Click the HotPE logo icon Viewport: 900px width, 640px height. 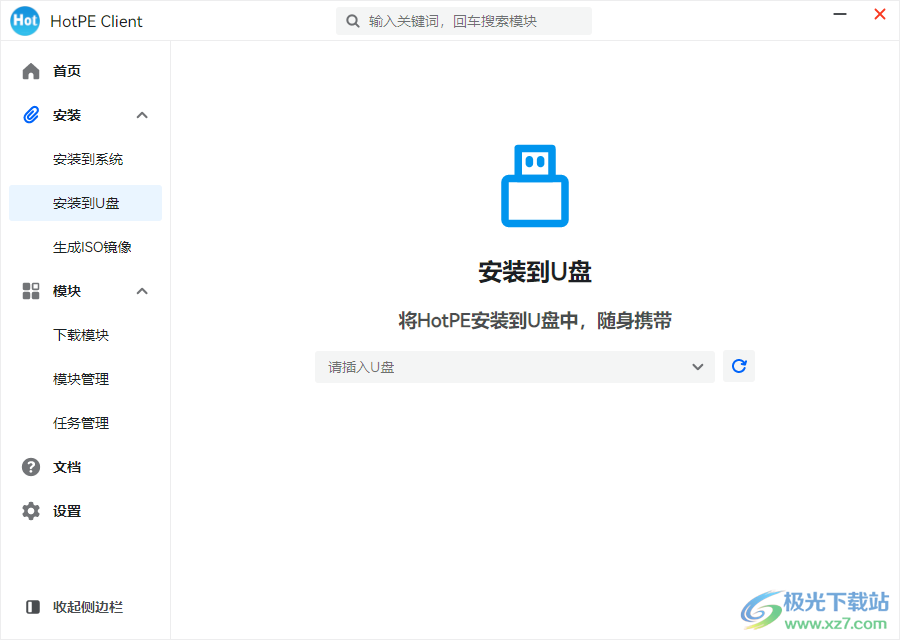(24, 20)
